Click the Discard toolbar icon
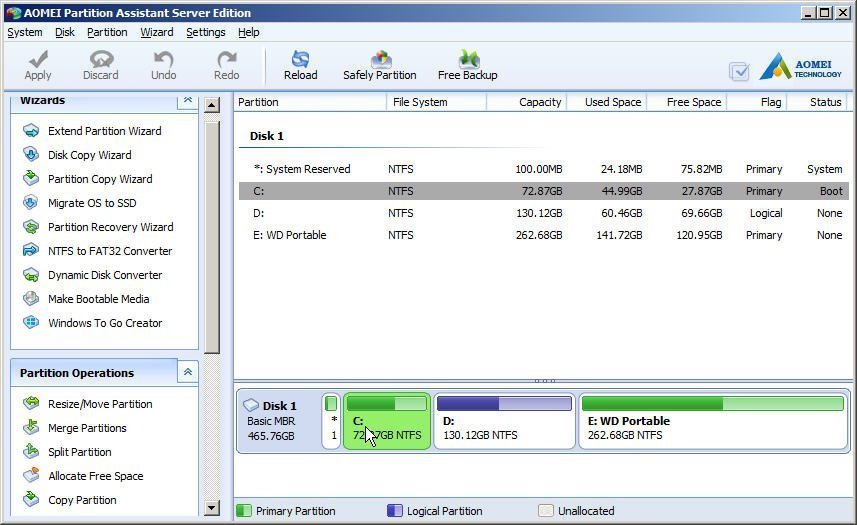 coord(101,58)
